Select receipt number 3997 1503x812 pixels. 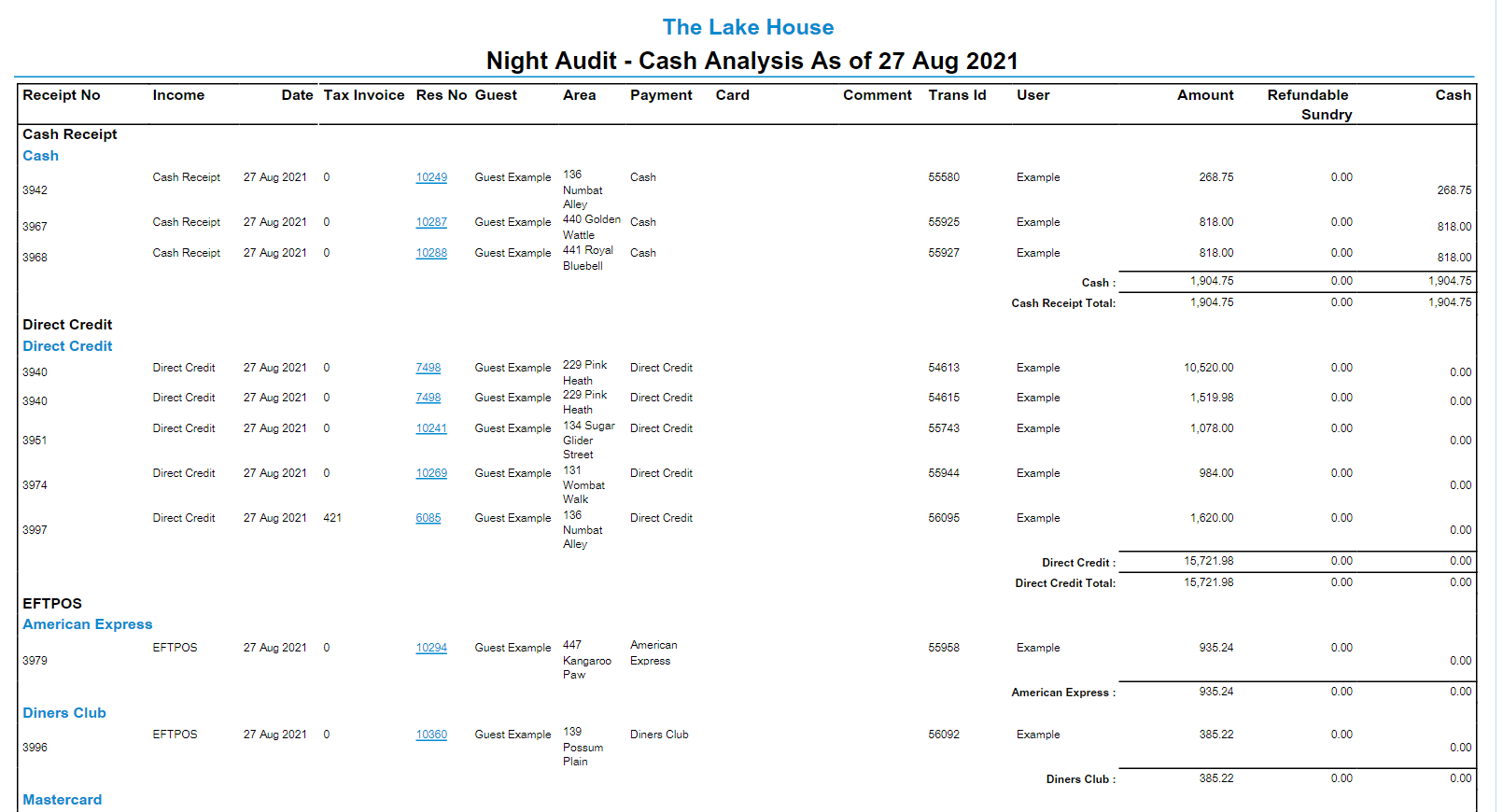tap(35, 530)
